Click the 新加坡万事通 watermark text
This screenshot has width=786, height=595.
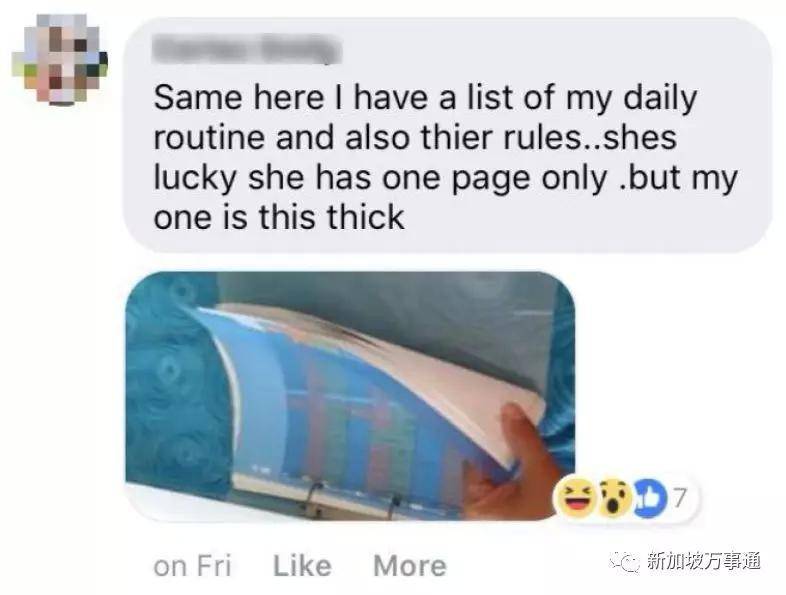coord(704,561)
